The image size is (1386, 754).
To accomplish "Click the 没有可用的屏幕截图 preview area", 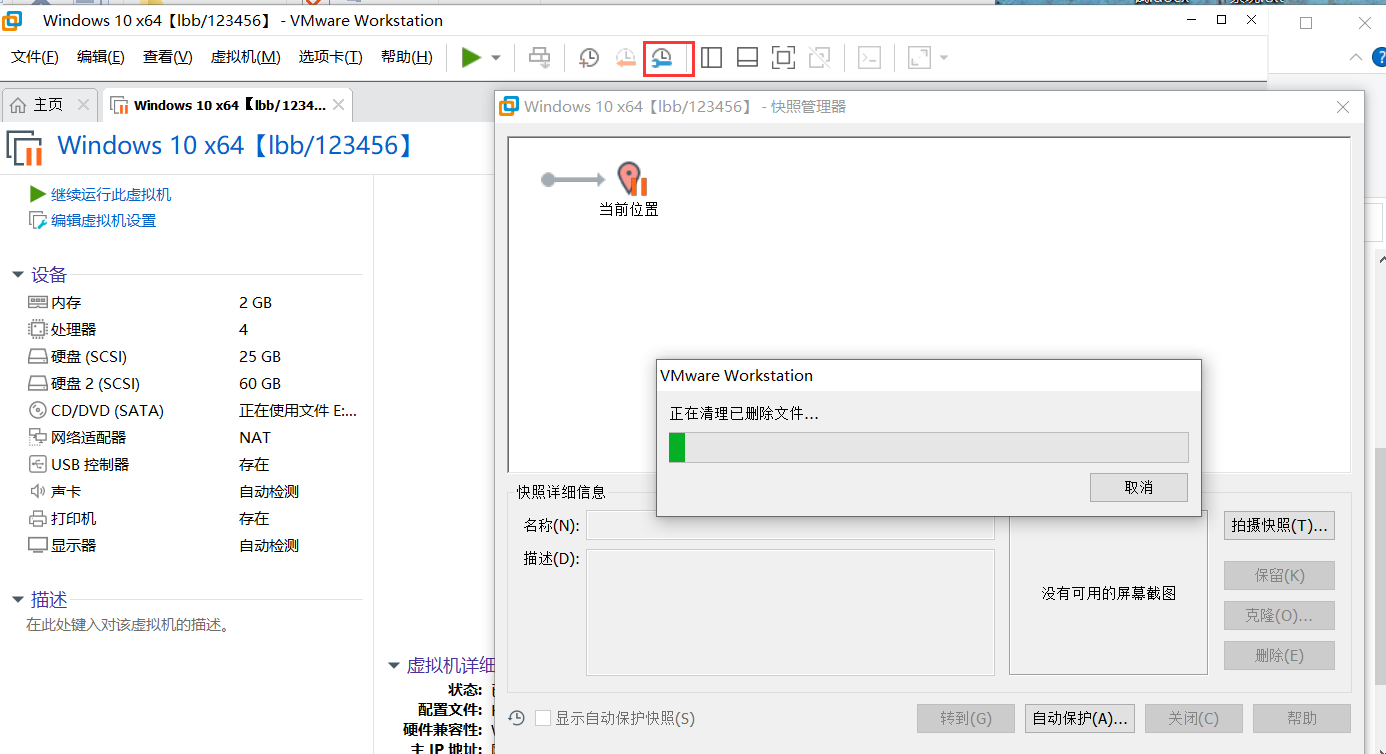I will coord(1108,593).
